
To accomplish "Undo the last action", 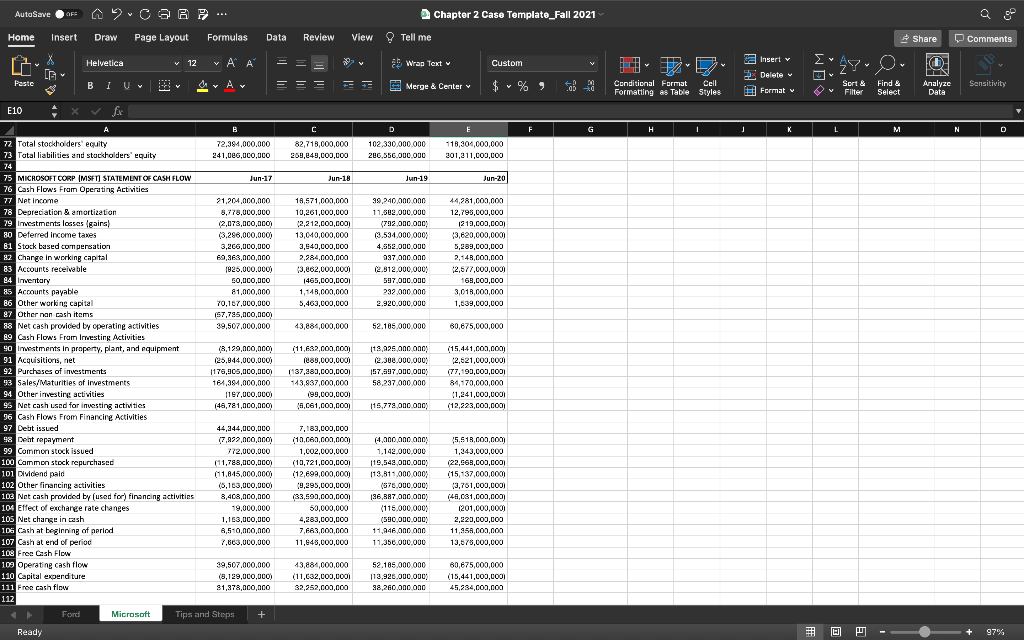I will point(118,14).
